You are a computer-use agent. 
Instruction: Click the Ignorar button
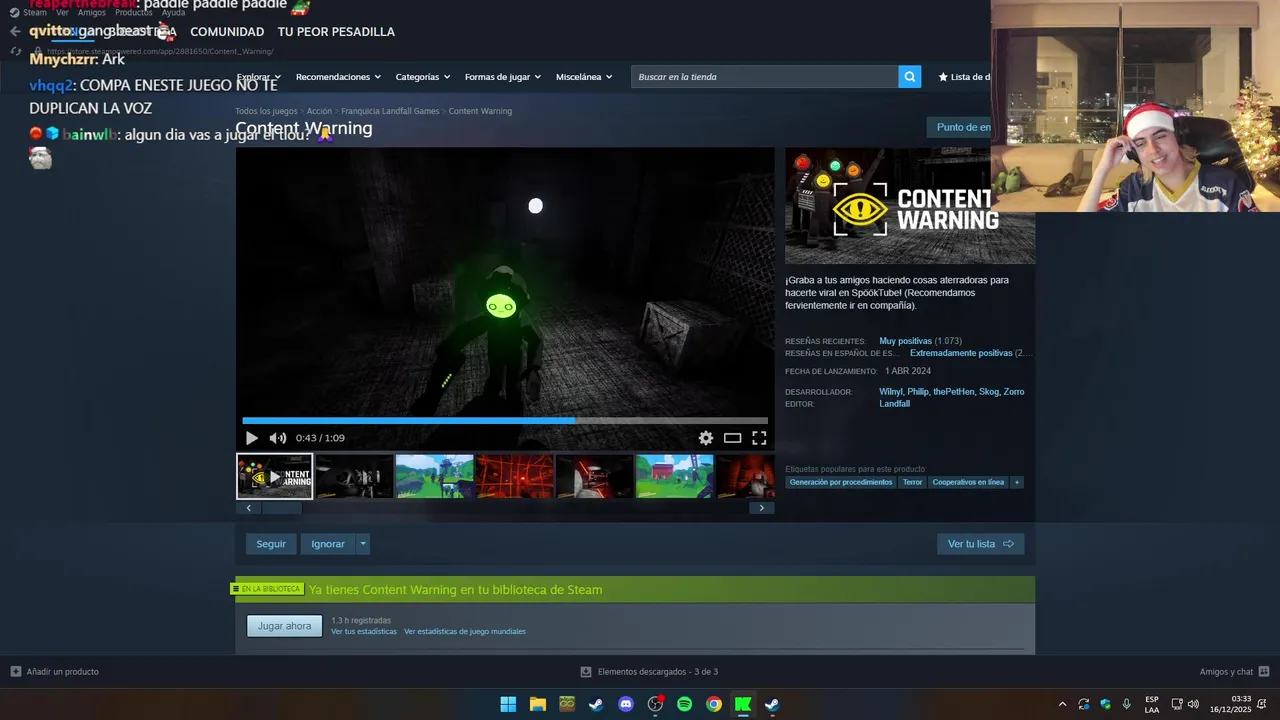(x=328, y=544)
